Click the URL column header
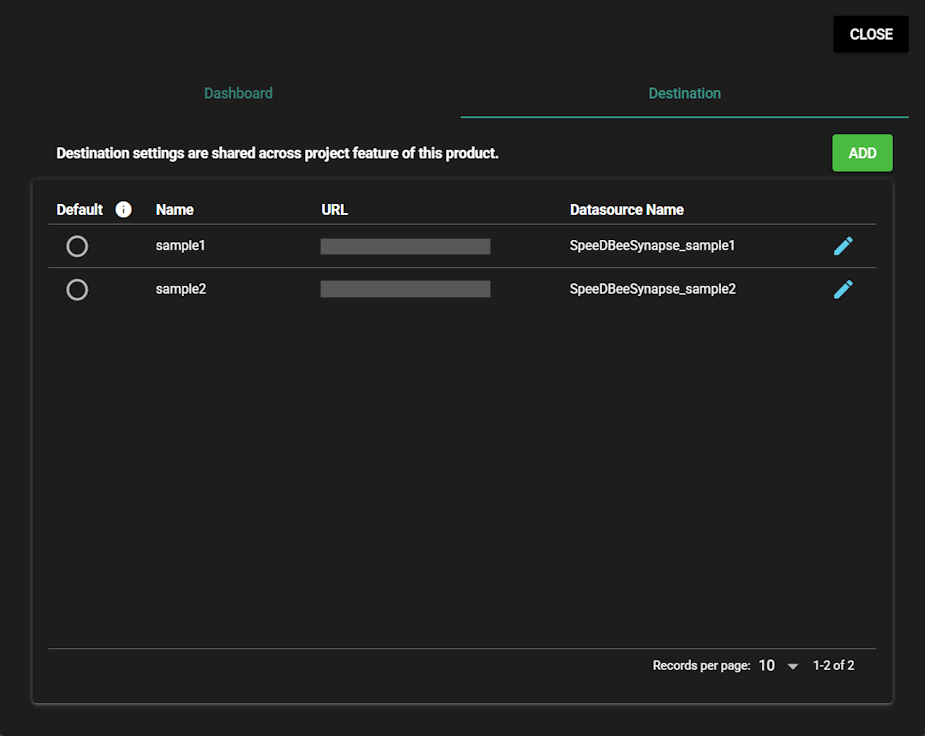 tap(334, 210)
